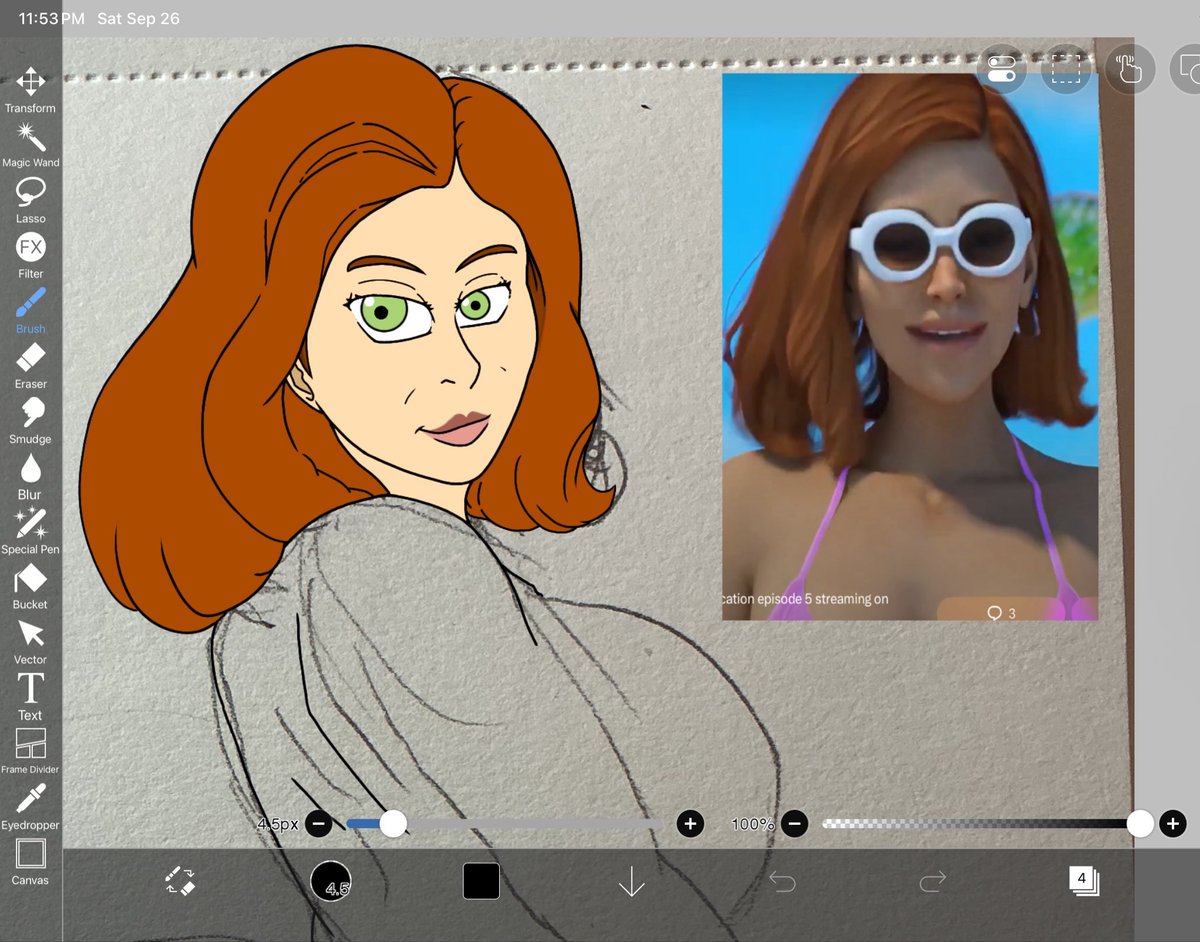Select the Smudge tool
The image size is (1200, 942).
coord(30,421)
